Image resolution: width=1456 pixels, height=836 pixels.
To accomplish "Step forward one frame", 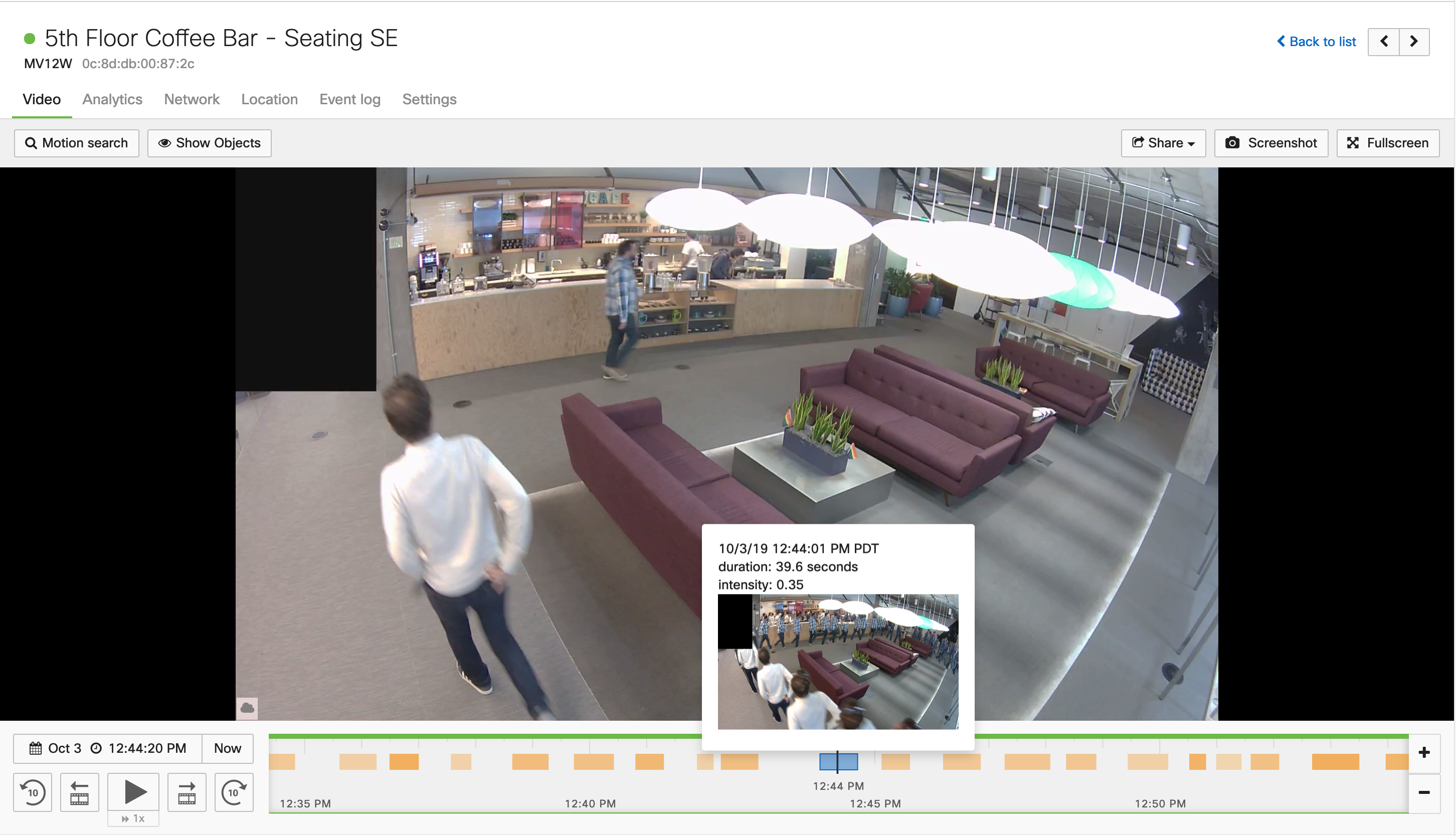I will [x=186, y=792].
